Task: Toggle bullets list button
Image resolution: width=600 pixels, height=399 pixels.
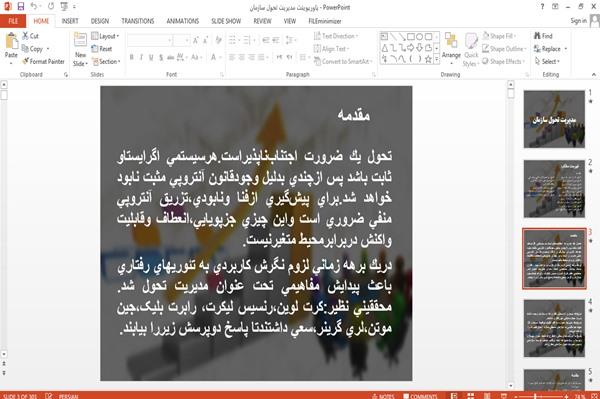Action: [233, 40]
